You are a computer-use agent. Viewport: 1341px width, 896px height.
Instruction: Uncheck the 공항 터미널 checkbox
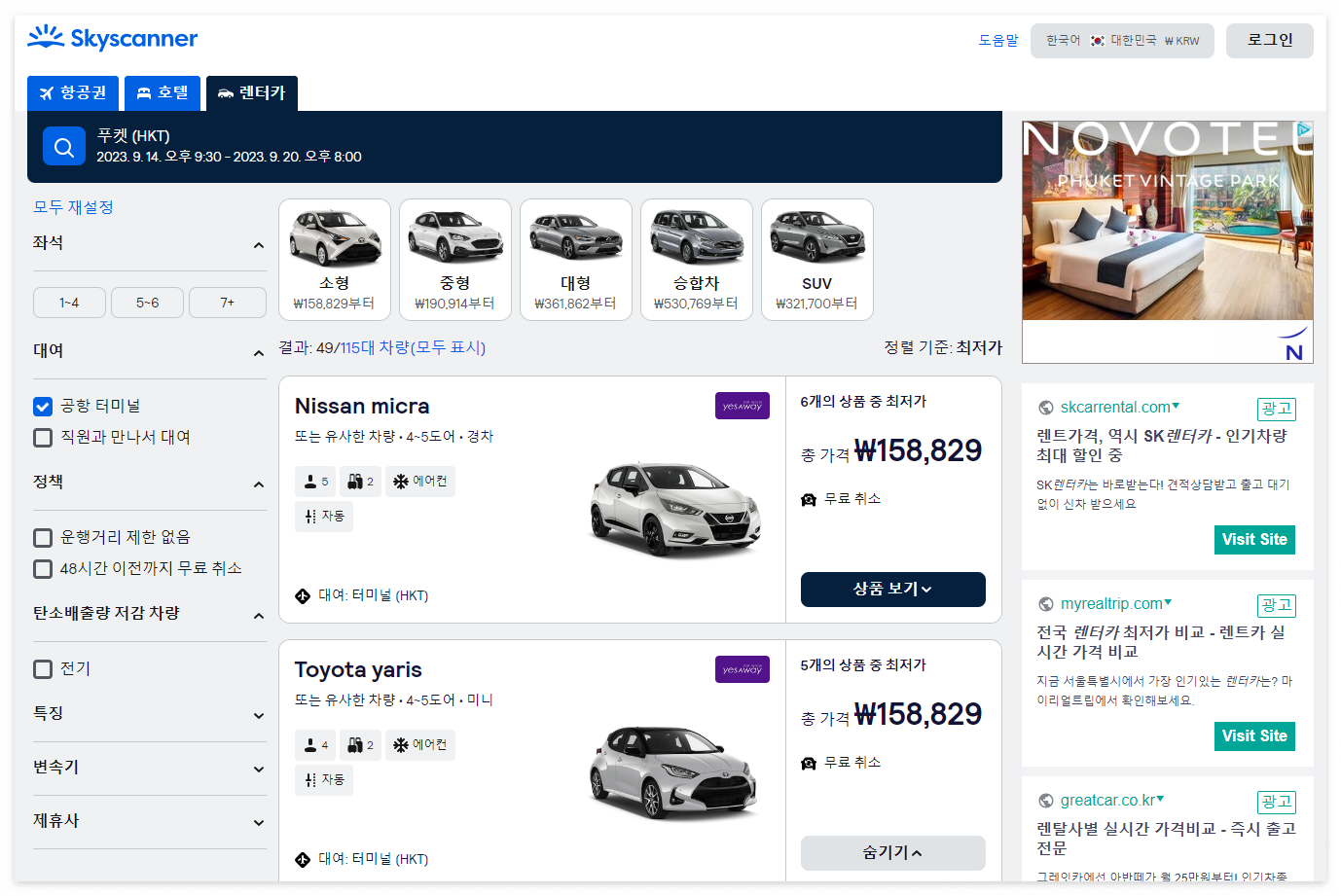pos(43,406)
